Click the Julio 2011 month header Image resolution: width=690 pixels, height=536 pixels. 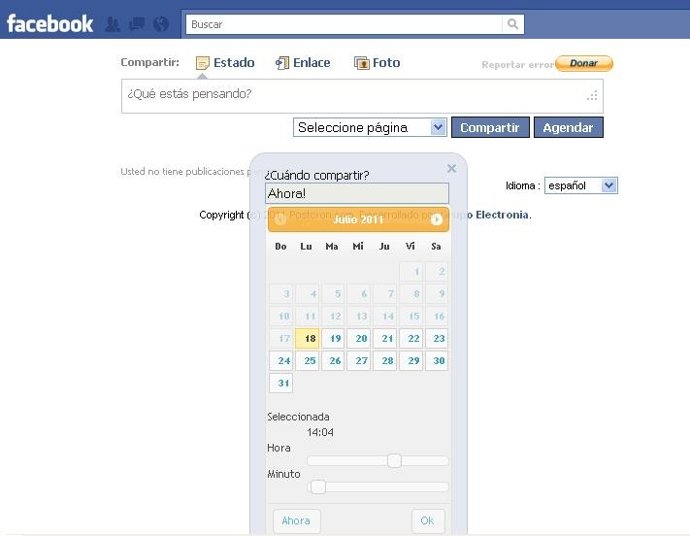pos(358,219)
